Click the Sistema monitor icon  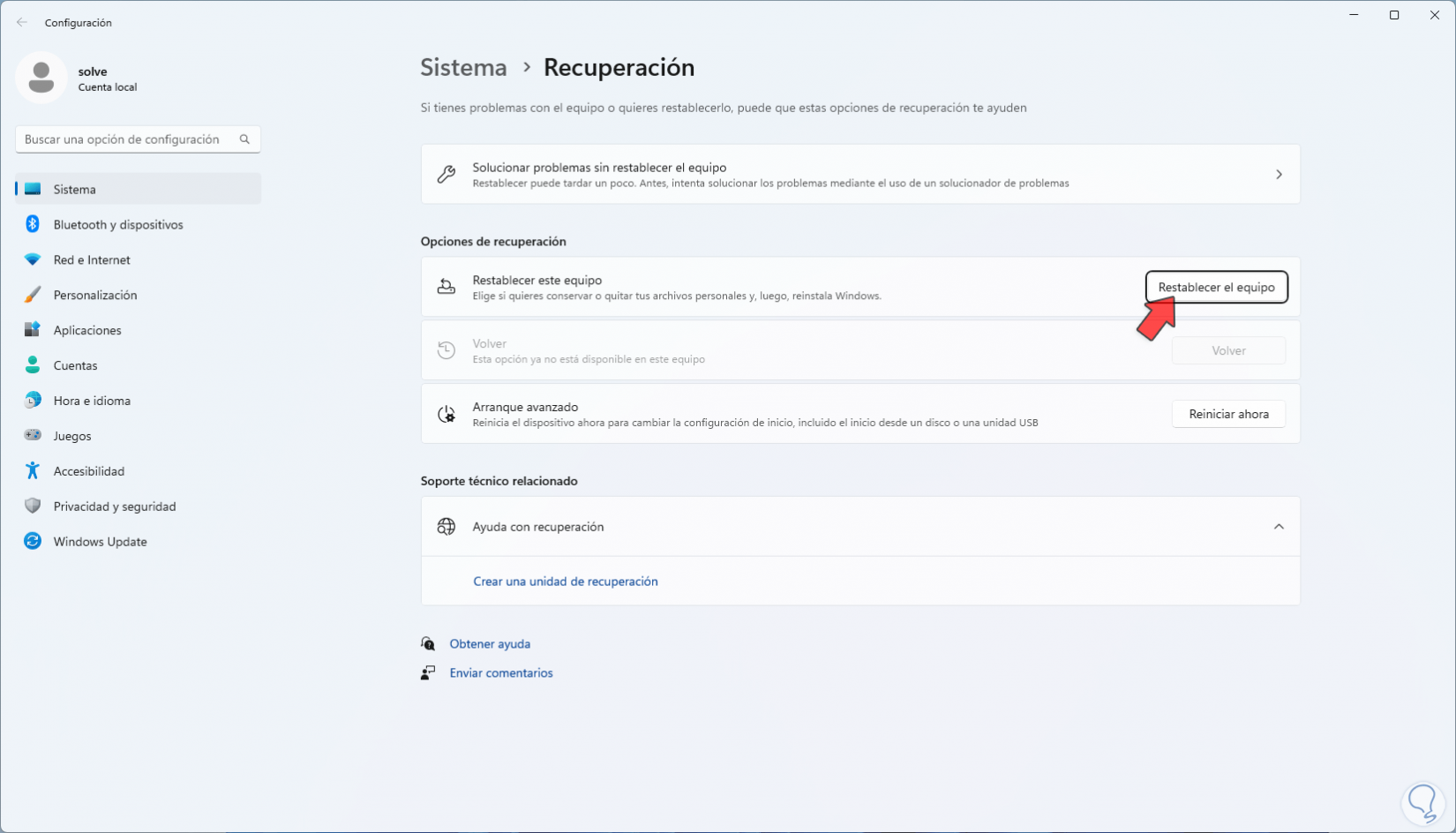tap(33, 189)
